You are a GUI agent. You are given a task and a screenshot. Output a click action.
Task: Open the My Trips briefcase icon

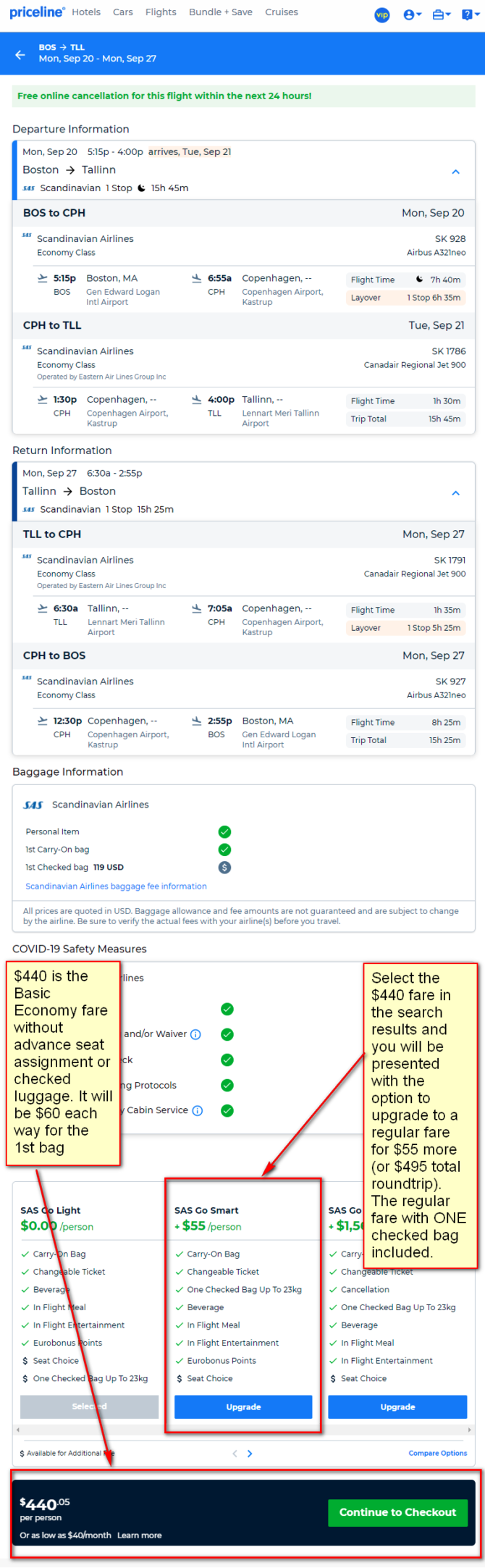pos(441,14)
